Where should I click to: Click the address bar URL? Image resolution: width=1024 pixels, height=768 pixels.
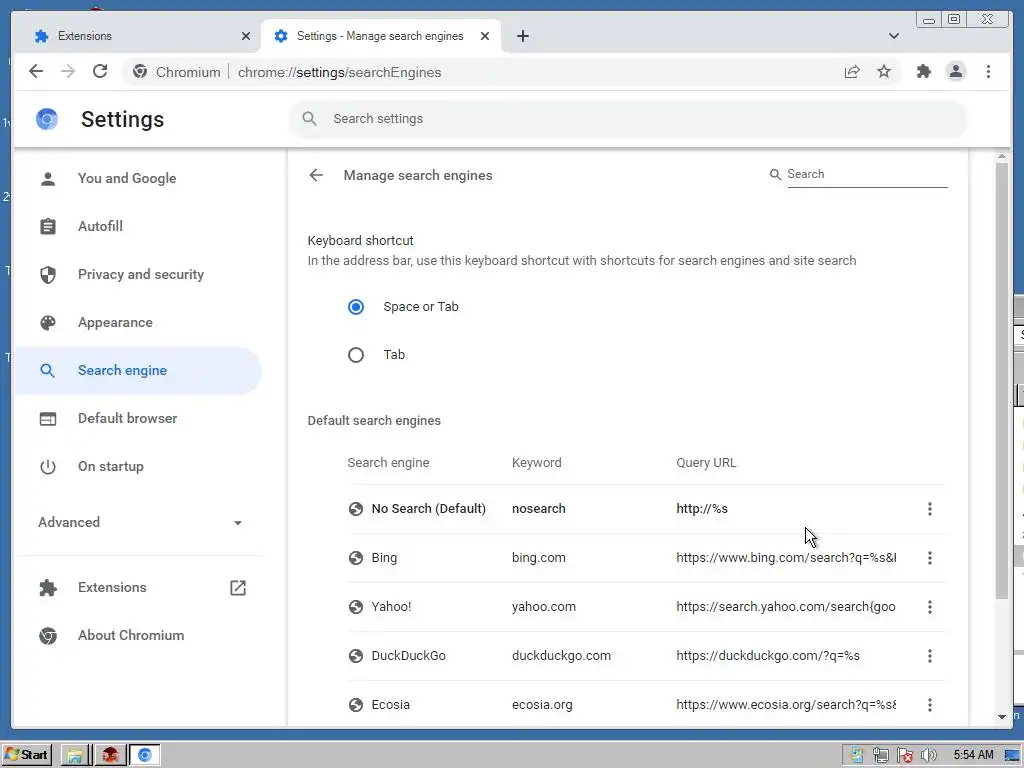[340, 72]
